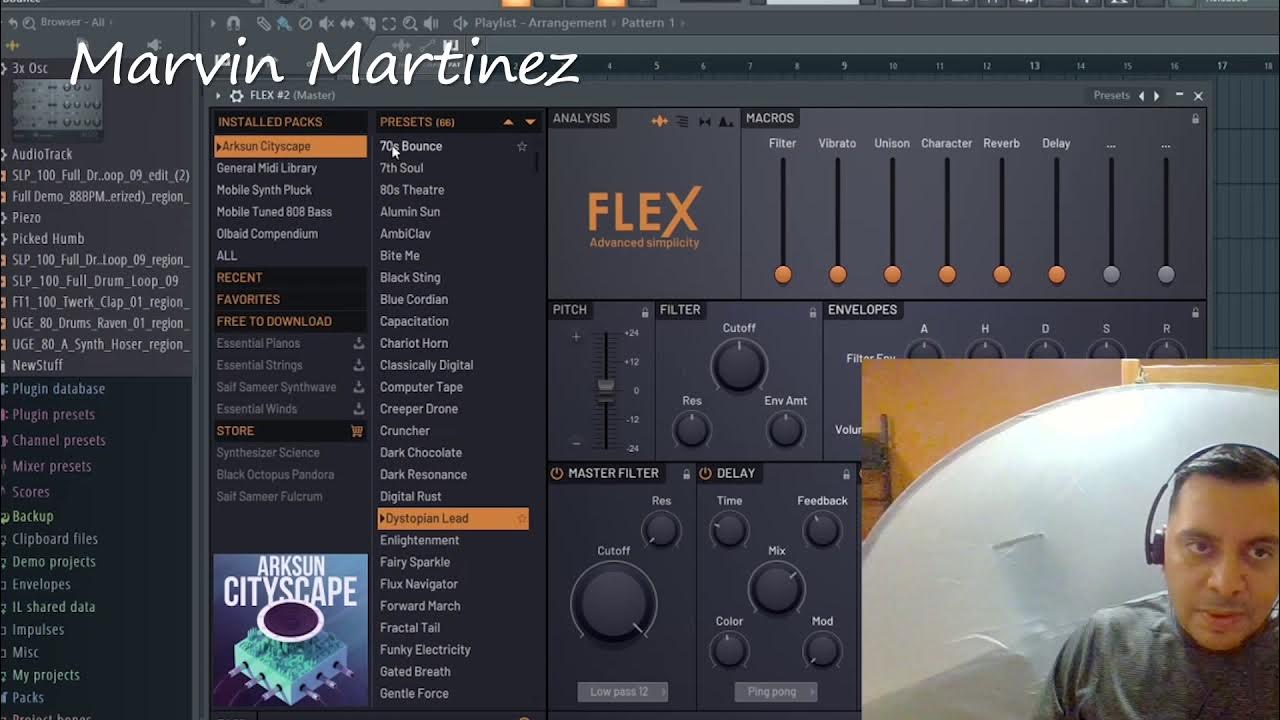Select the Mobile Tuned 808 Bass pack
This screenshot has width=1280, height=720.
(274, 212)
